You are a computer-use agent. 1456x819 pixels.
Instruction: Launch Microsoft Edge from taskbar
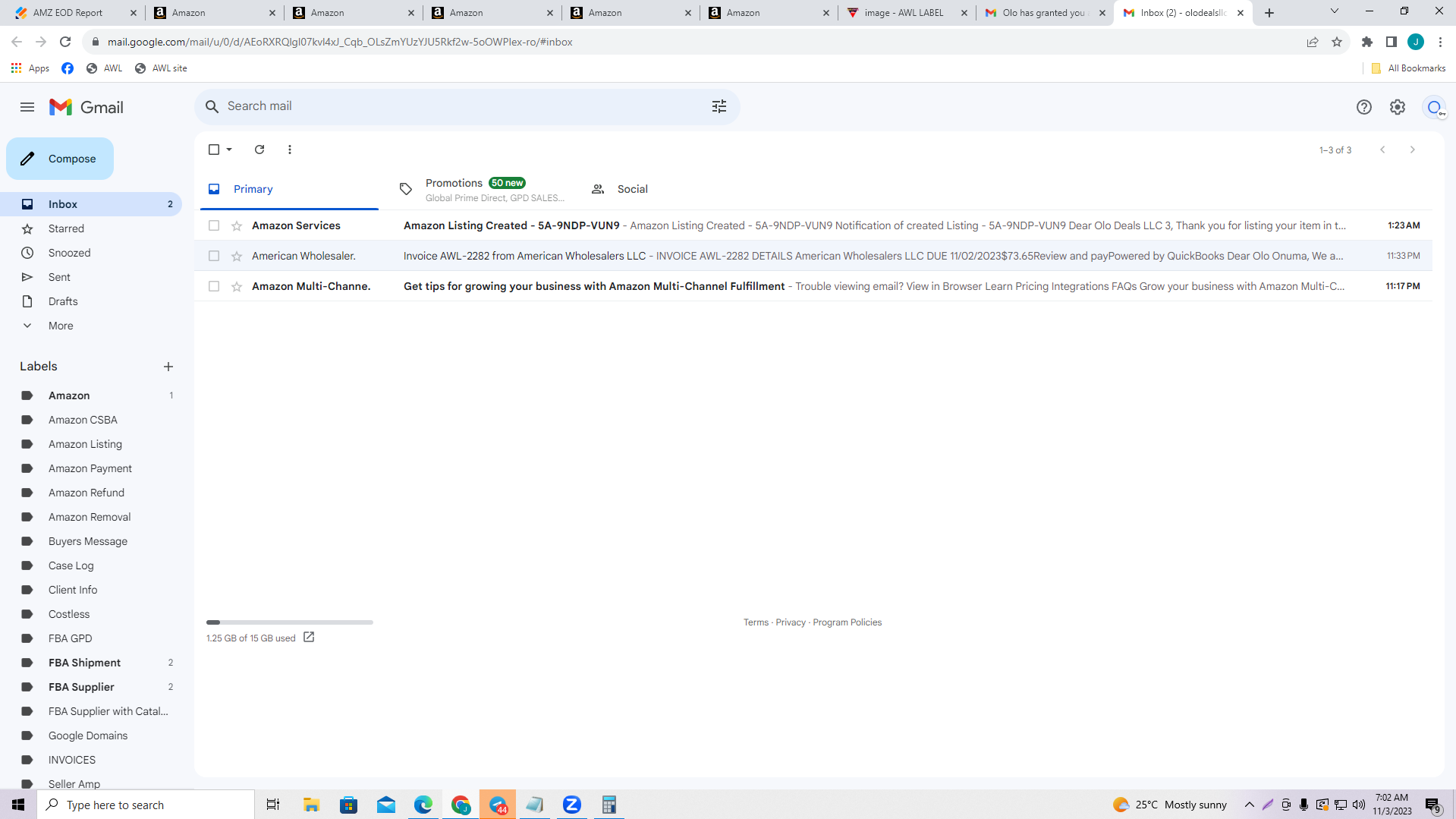423,805
